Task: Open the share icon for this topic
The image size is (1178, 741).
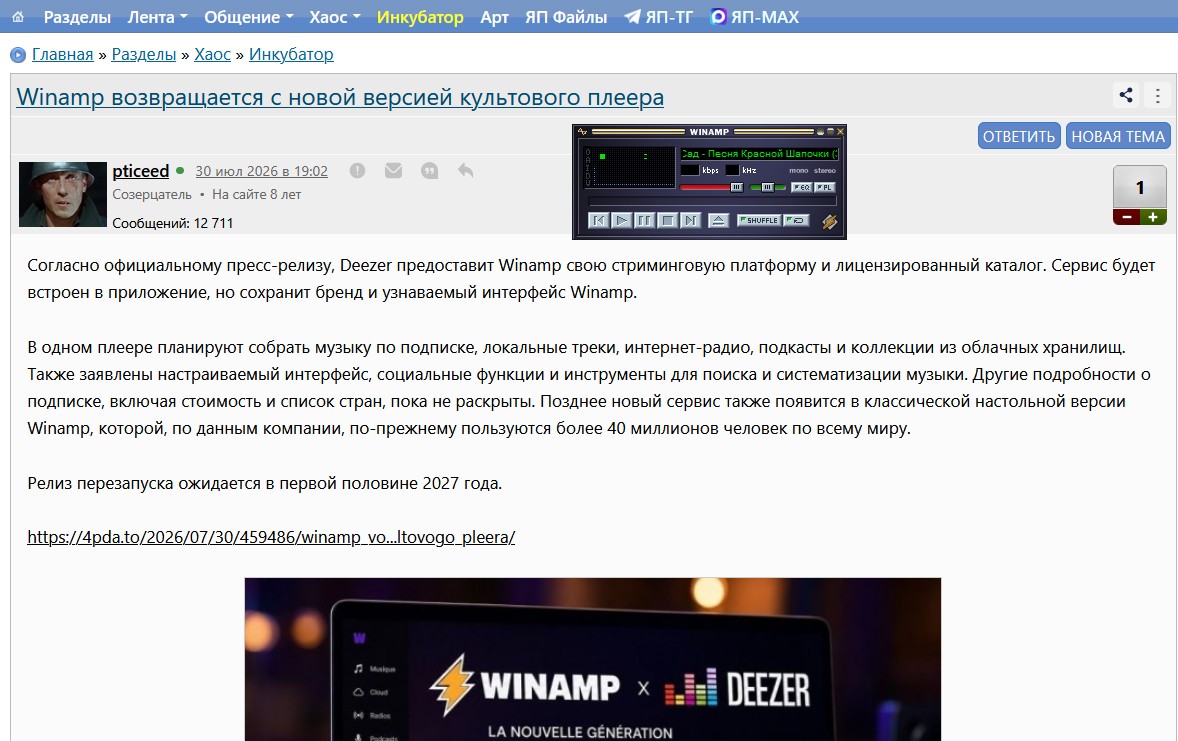Action: pyautogui.click(x=1125, y=95)
